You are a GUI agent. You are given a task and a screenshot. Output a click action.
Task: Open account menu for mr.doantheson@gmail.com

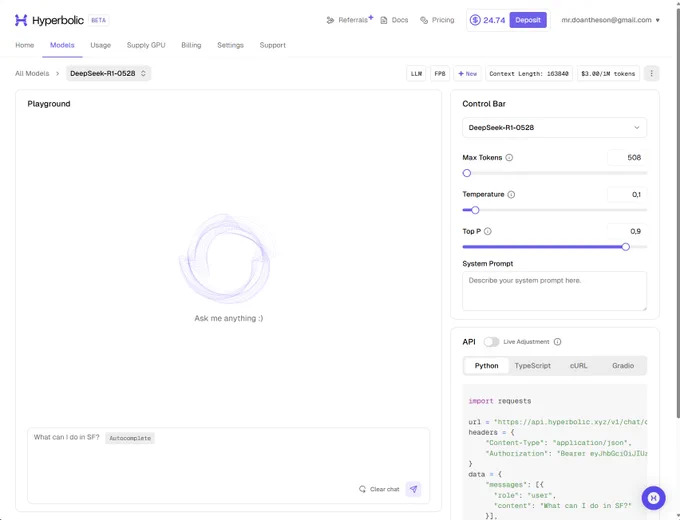point(611,20)
